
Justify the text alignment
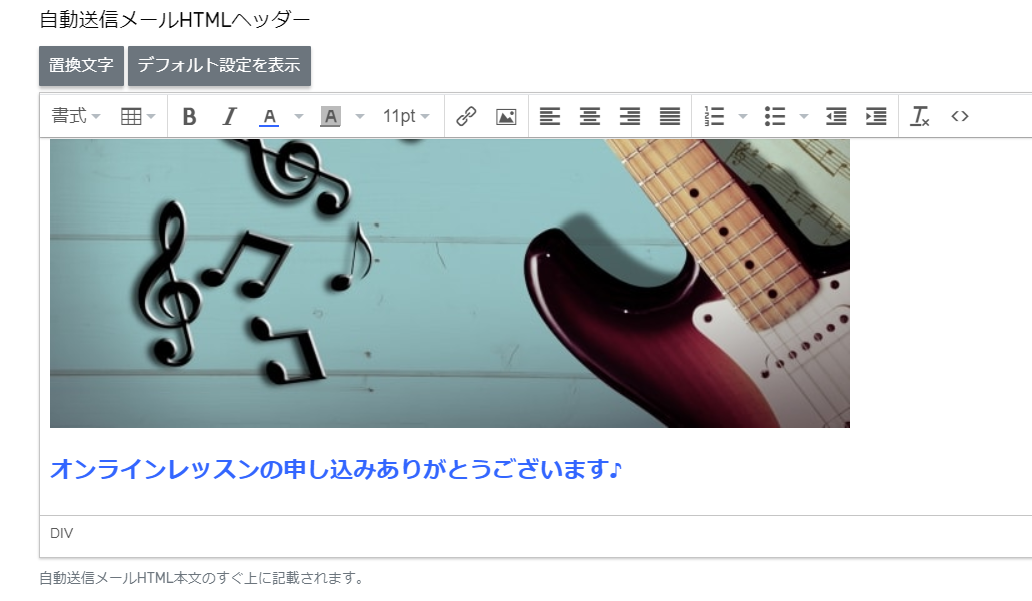coord(670,117)
